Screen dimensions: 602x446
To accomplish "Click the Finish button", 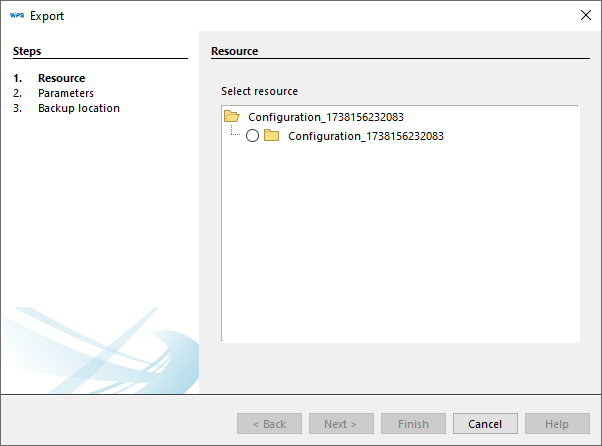I will tap(413, 424).
